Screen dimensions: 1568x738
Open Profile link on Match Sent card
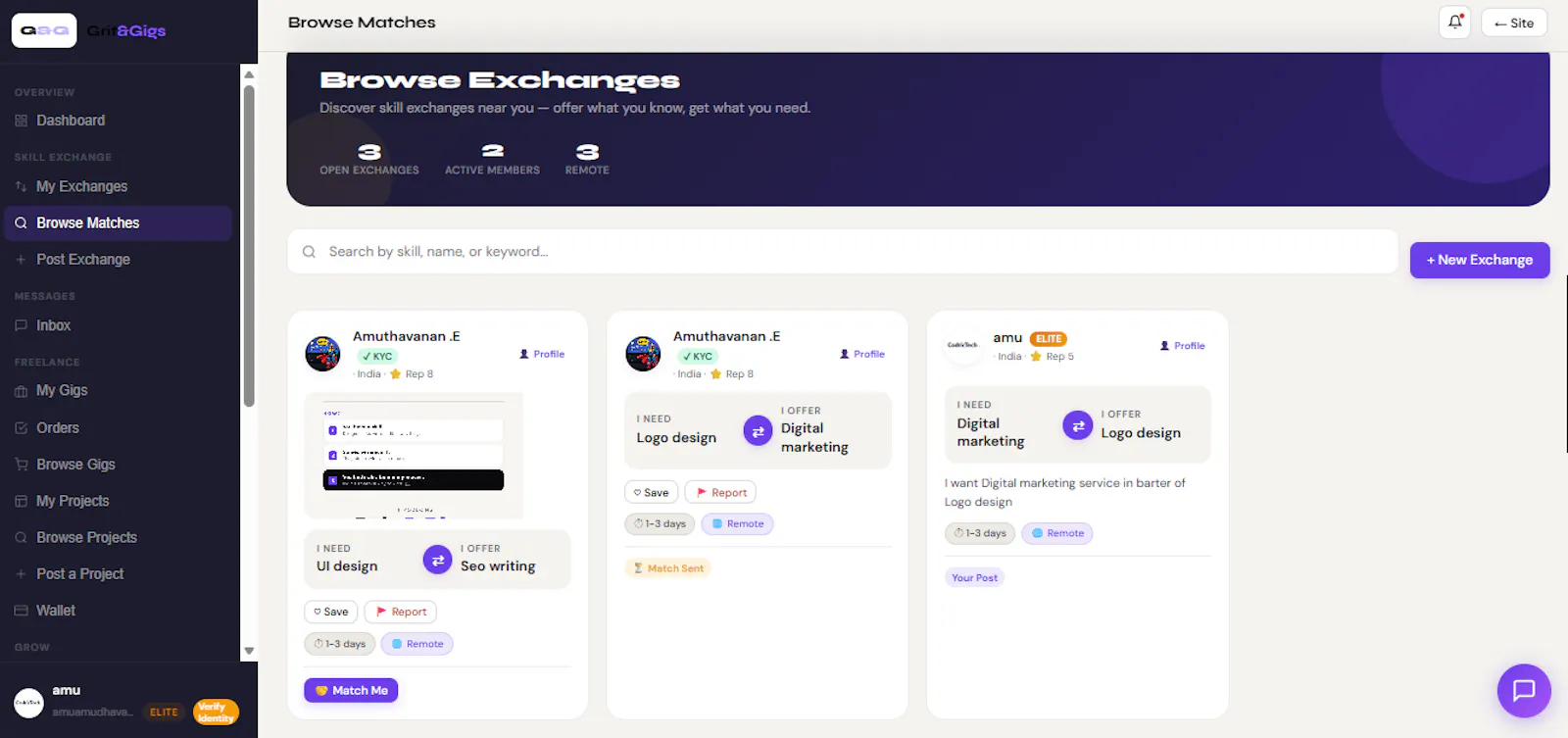(862, 354)
